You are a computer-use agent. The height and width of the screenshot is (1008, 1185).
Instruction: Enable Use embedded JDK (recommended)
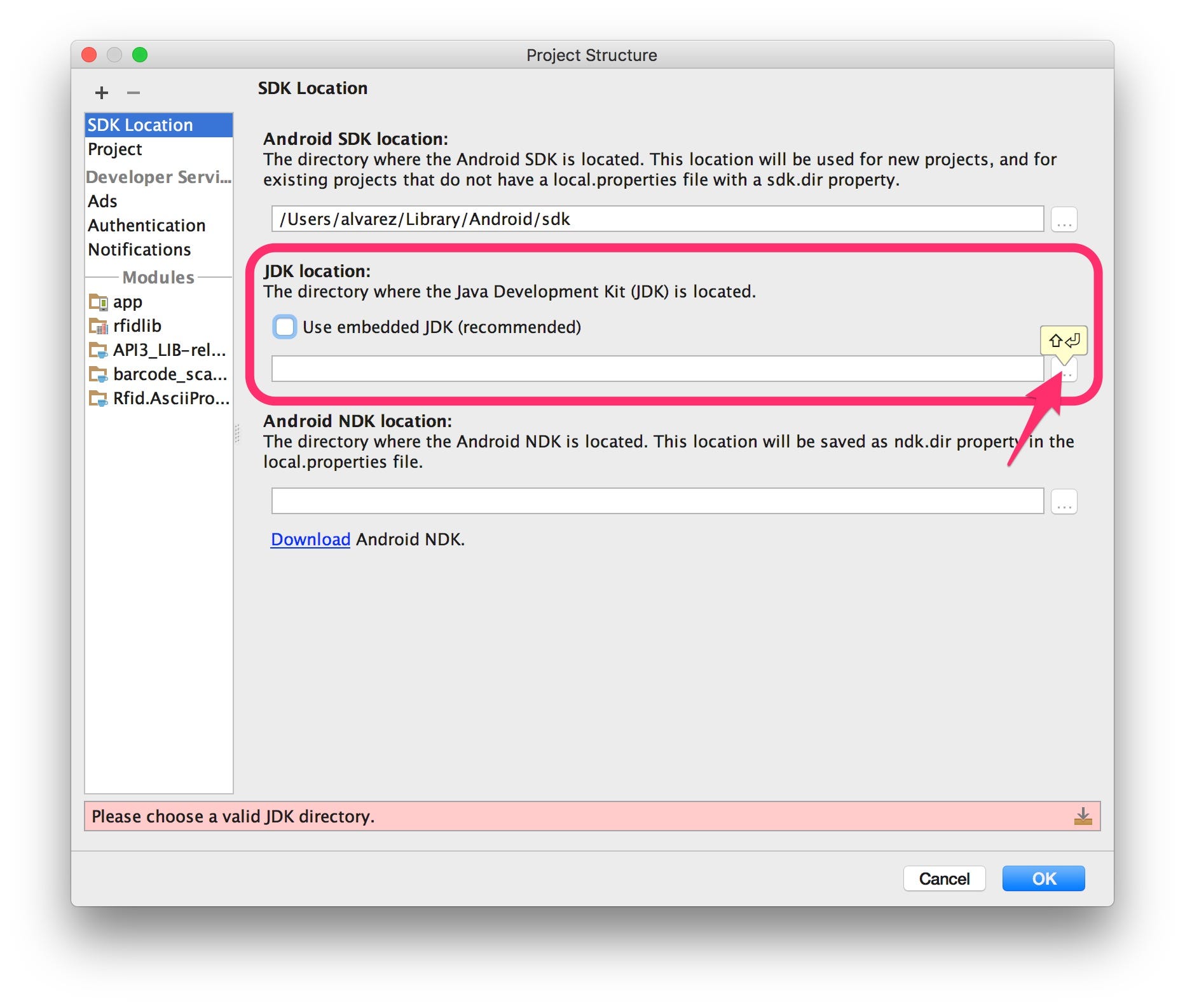click(285, 327)
